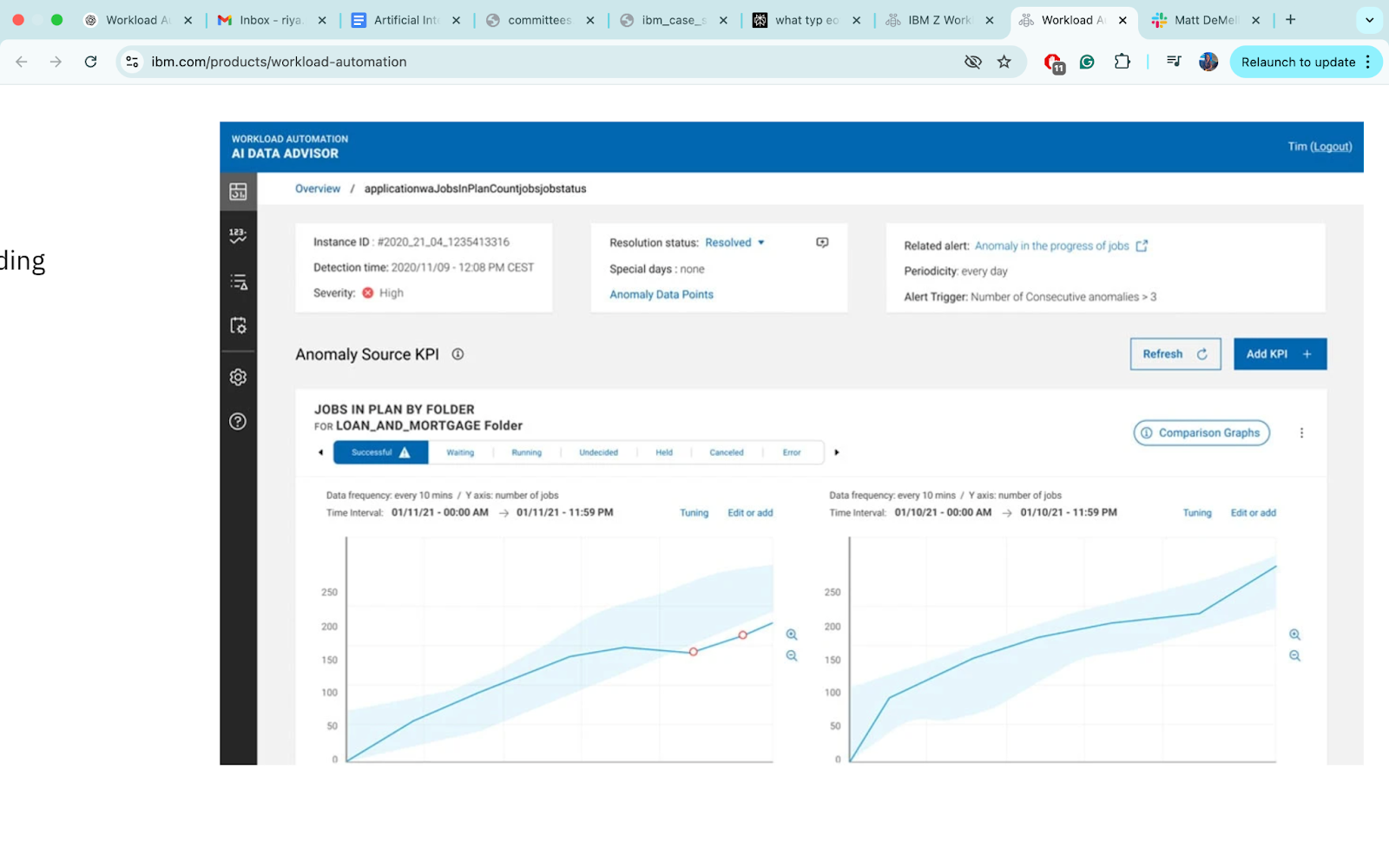Click Tuning on the left chart
Viewport: 1389px width, 868px height.
(694, 513)
